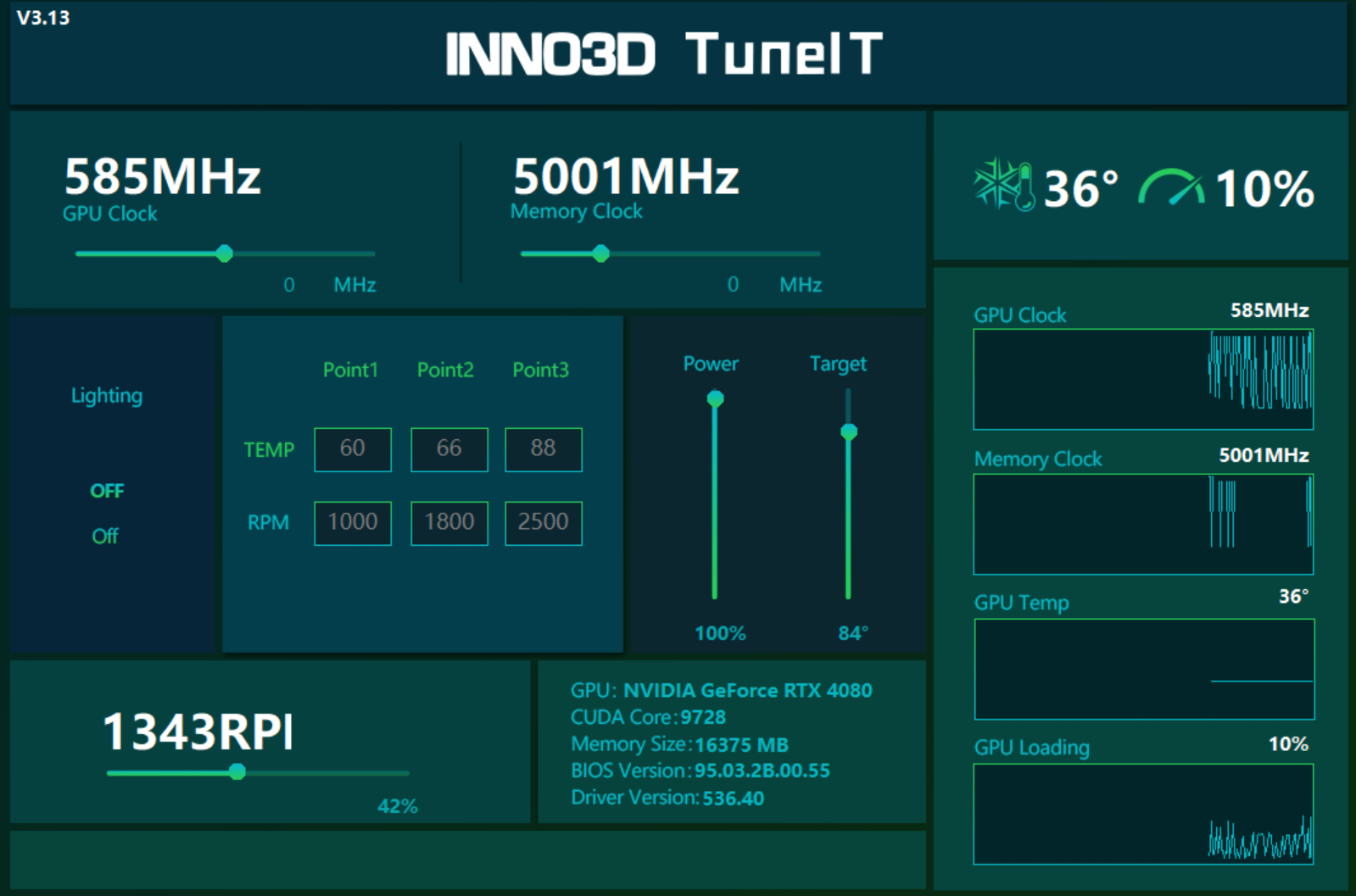Click the NVIDIA GeForce RTX 4080 text
This screenshot has height=896, width=1356.
[x=747, y=690]
